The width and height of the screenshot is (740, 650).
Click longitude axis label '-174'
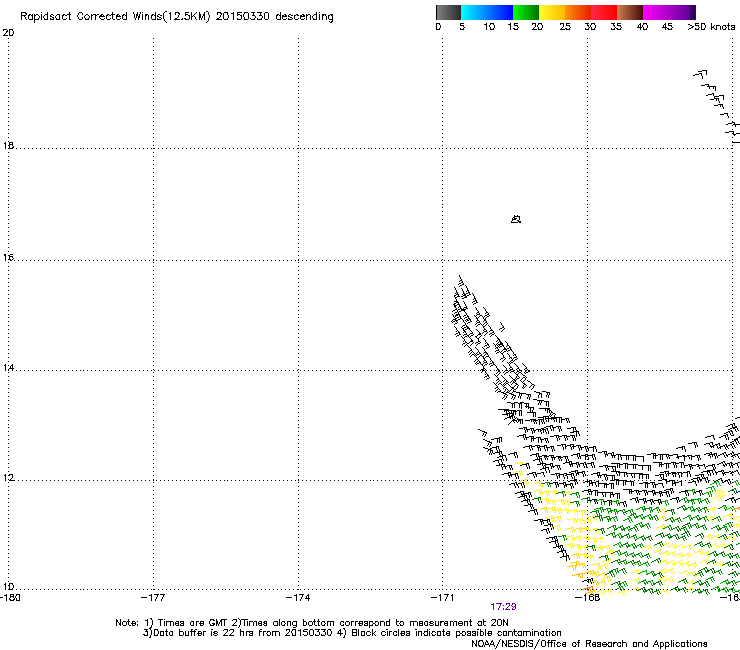tap(298, 598)
